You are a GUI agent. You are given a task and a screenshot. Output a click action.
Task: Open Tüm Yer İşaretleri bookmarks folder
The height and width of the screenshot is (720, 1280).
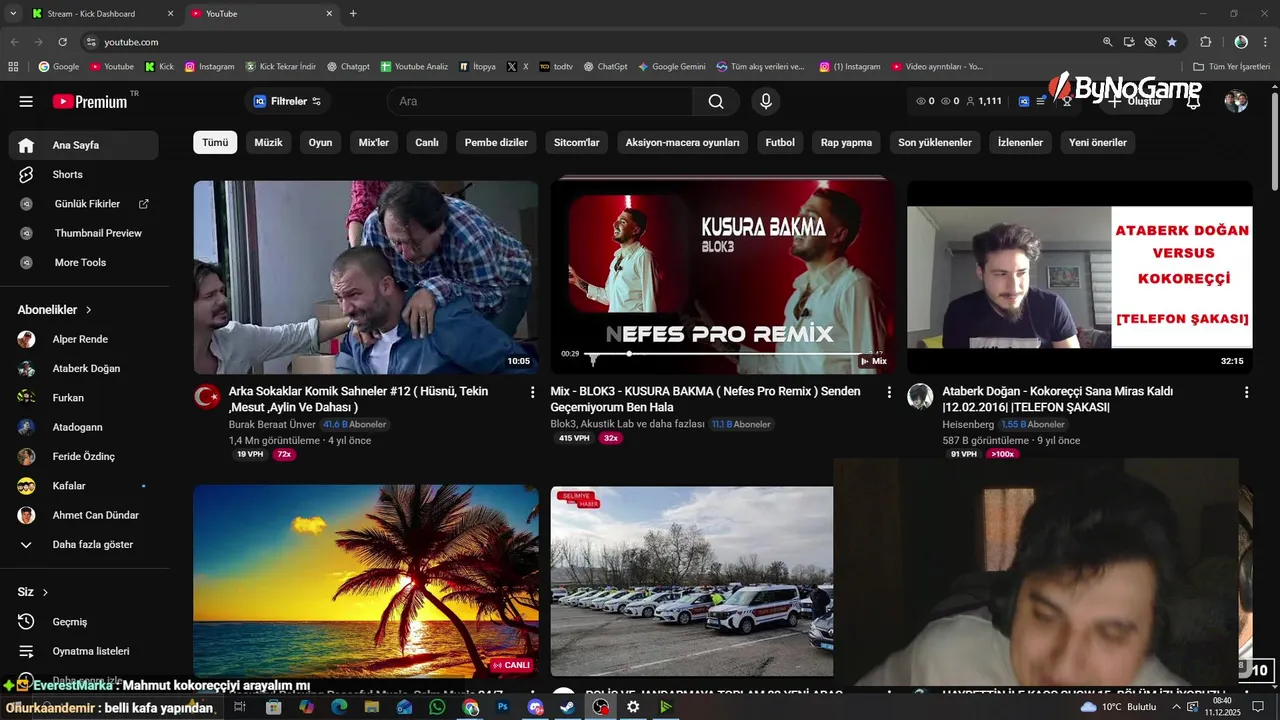(1231, 67)
